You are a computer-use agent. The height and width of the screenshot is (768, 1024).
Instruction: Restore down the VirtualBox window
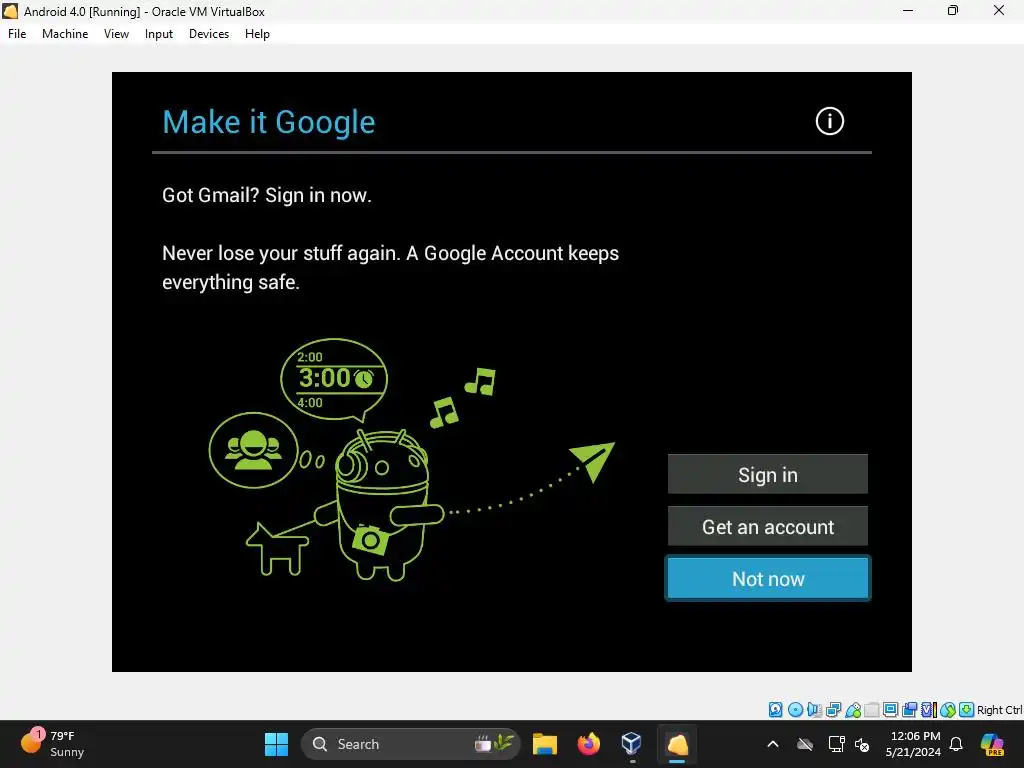point(953,10)
